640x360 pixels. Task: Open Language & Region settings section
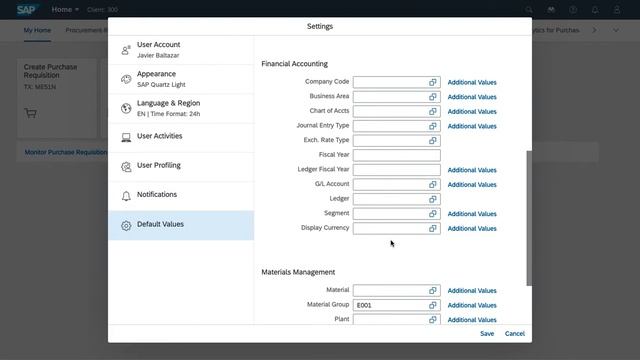[181, 109]
